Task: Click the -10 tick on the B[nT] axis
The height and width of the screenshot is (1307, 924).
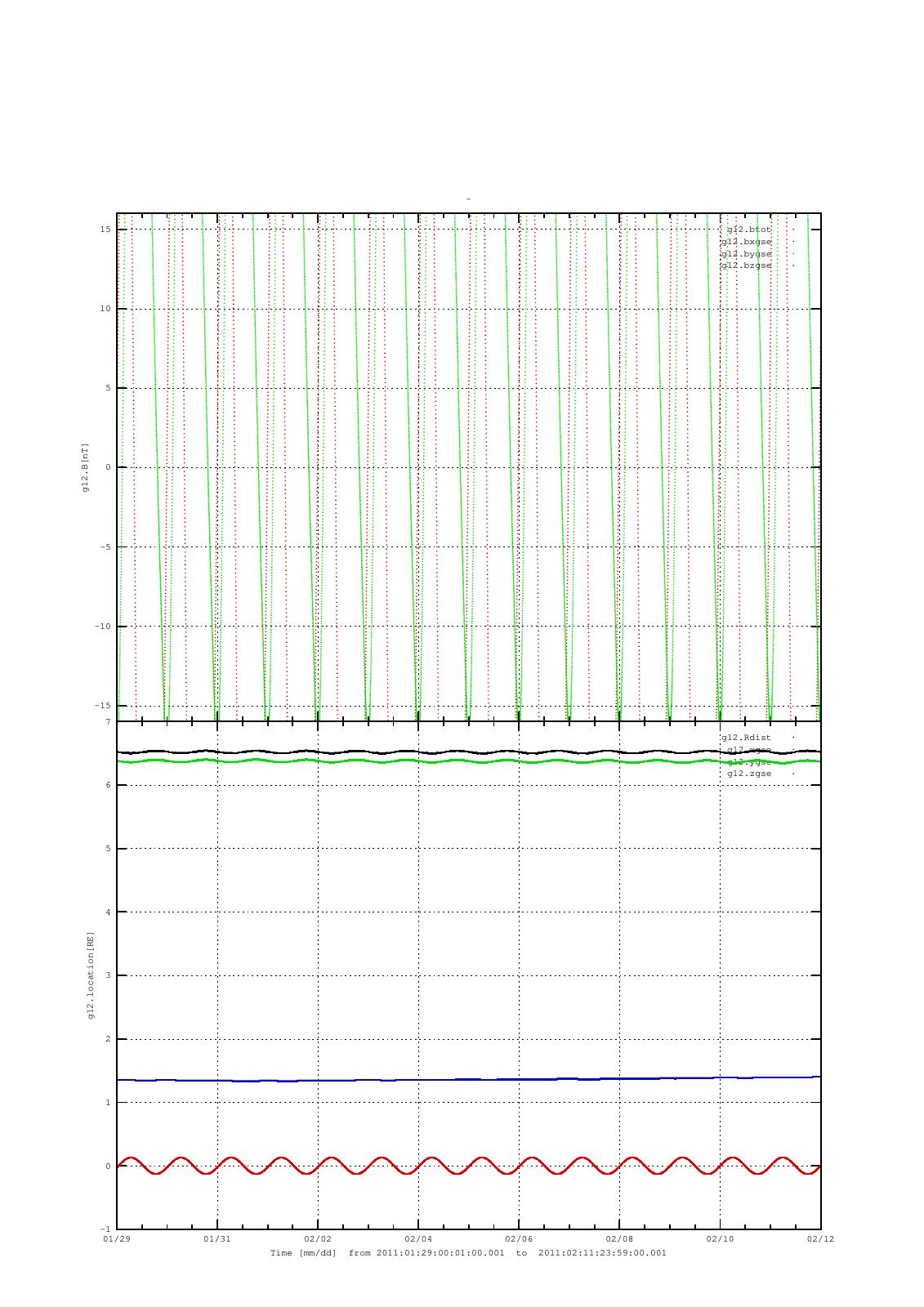Action: click(103, 627)
